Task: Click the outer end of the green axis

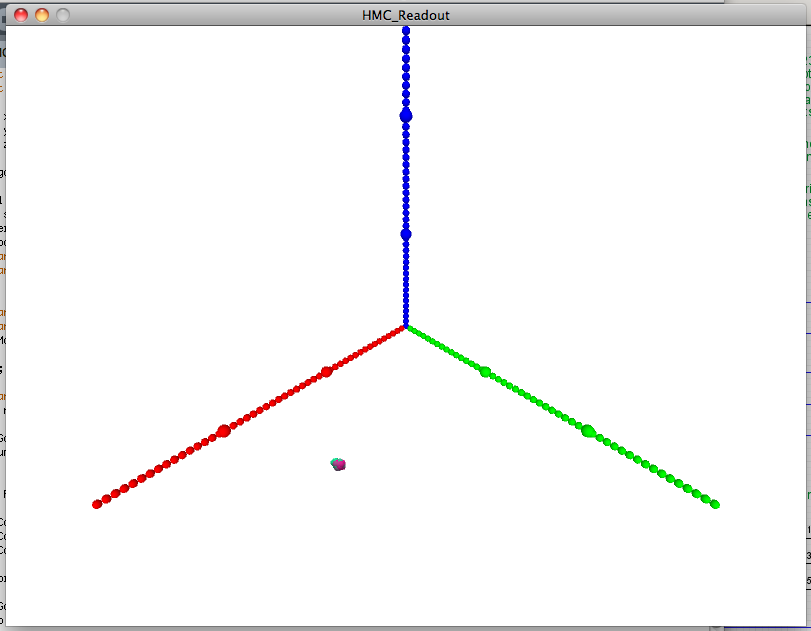Action: [x=715, y=505]
